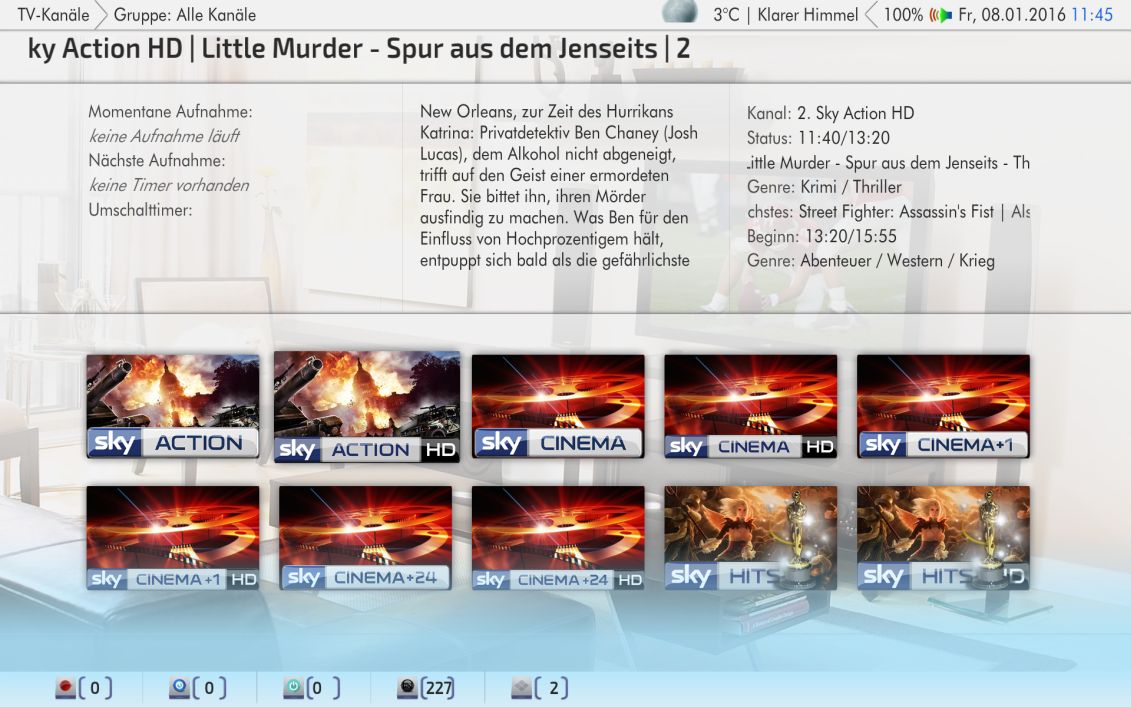Click the recording count value 0
Screen dimensions: 1131x707
[94, 688]
